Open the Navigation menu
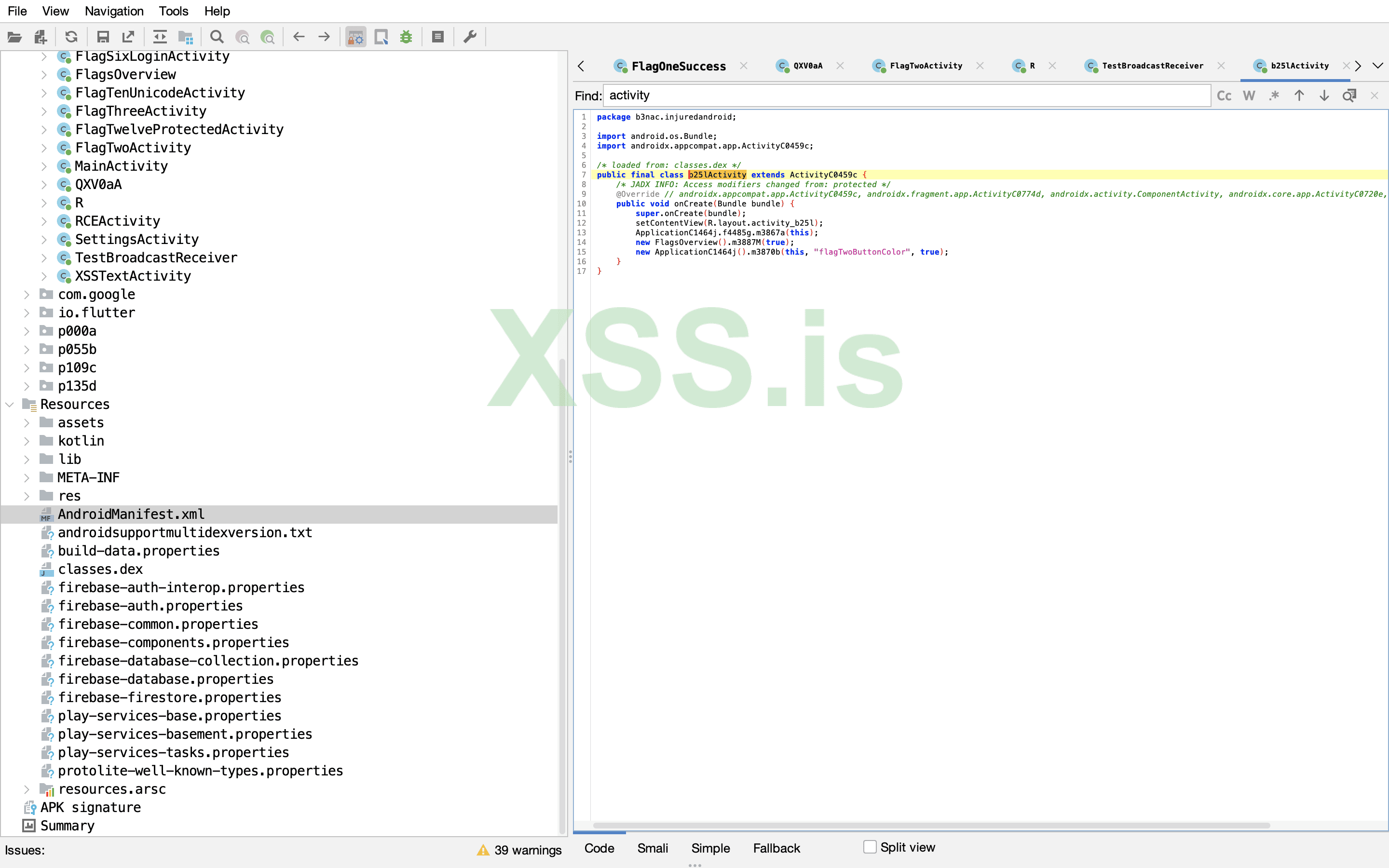 tap(114, 11)
